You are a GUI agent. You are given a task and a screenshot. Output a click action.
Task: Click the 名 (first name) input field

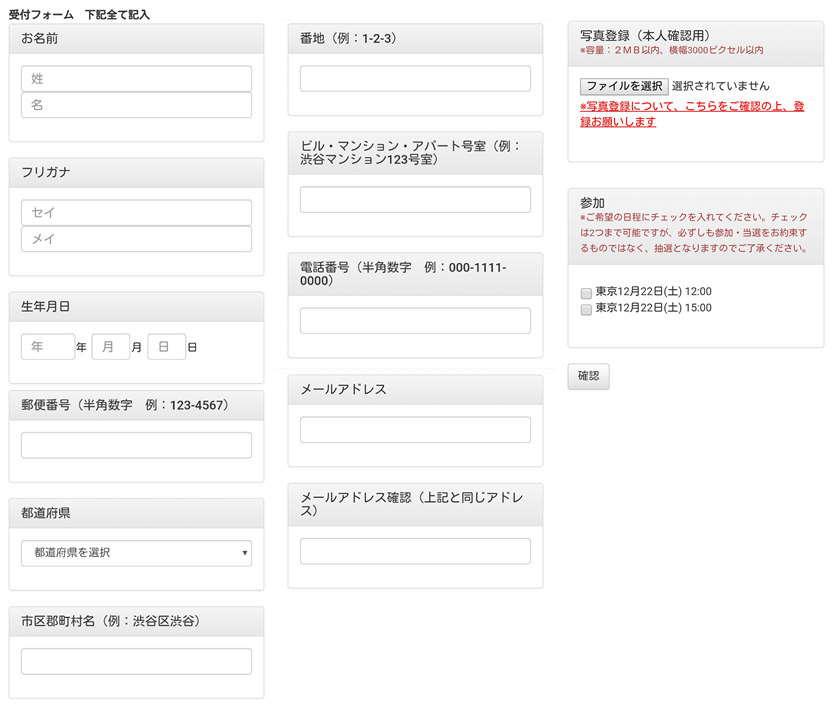136,105
